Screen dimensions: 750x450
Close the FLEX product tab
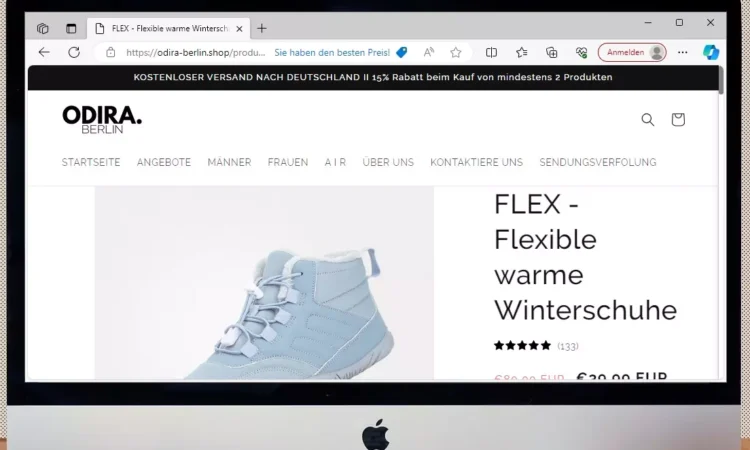pos(240,29)
